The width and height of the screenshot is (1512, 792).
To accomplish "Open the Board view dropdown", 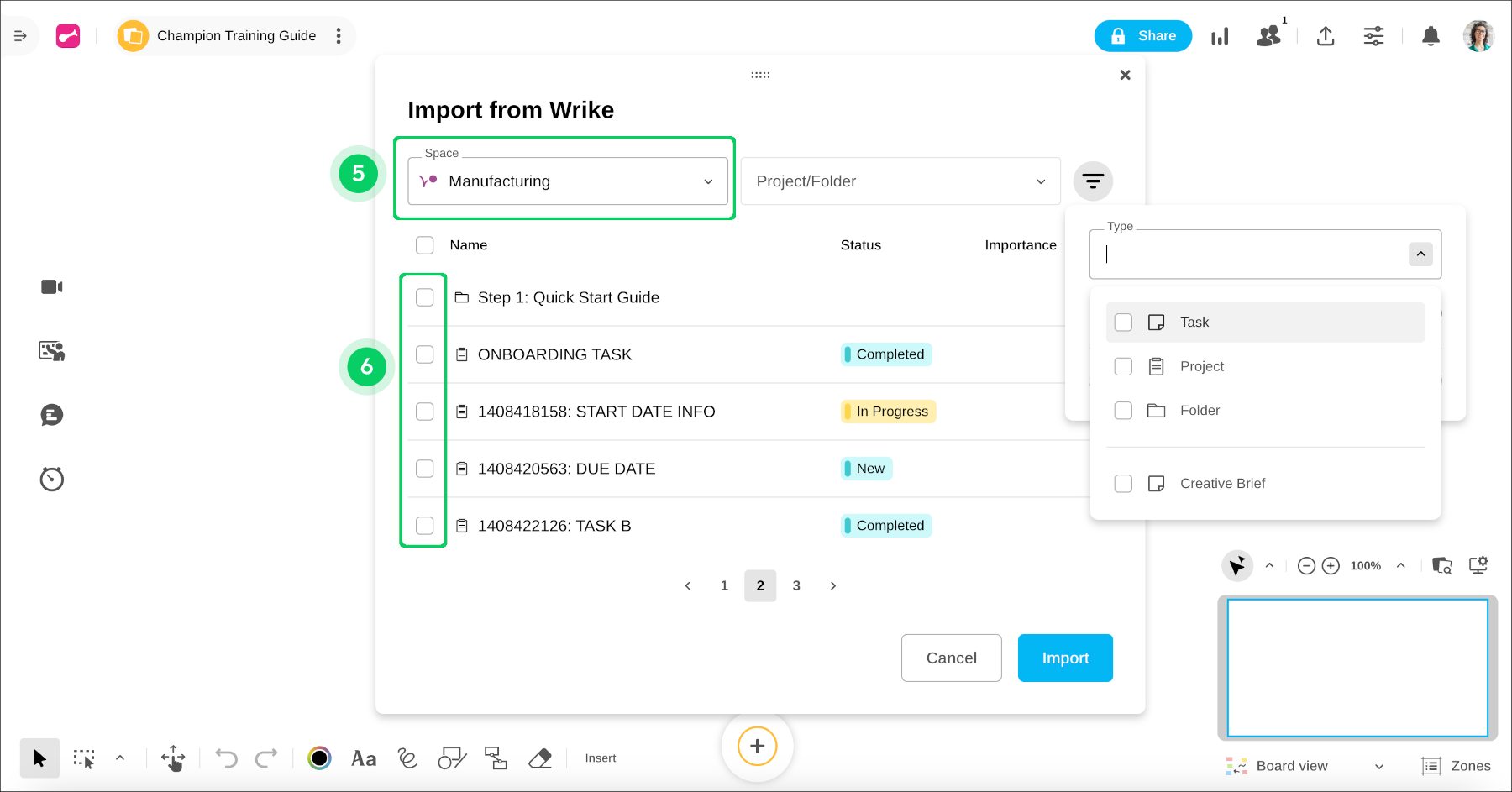I will (x=1305, y=766).
